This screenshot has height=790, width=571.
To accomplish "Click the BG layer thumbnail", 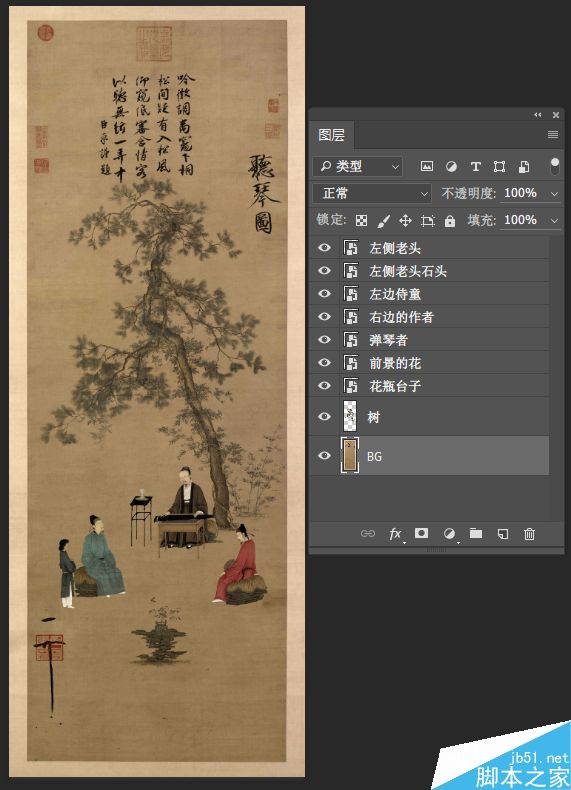I will [350, 455].
